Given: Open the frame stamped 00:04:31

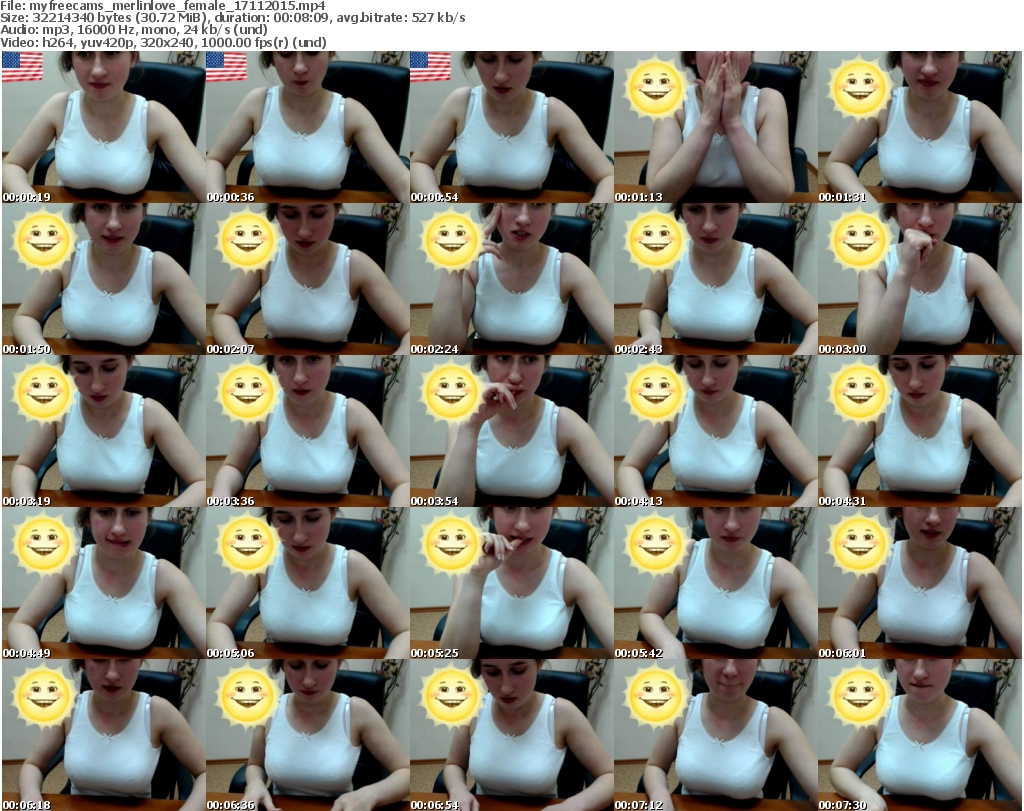Looking at the screenshot, I should (x=920, y=432).
